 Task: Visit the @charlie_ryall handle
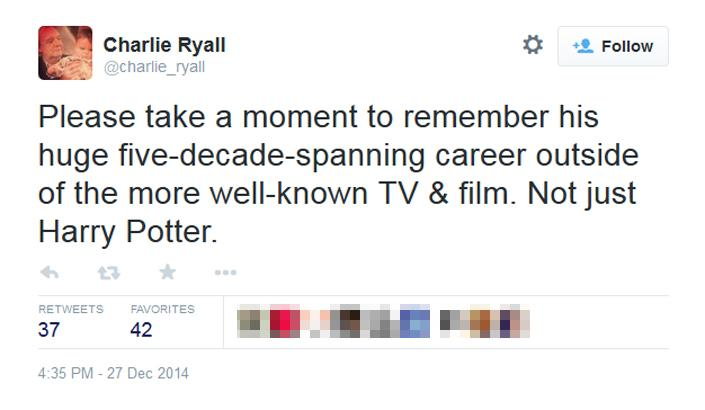154,67
